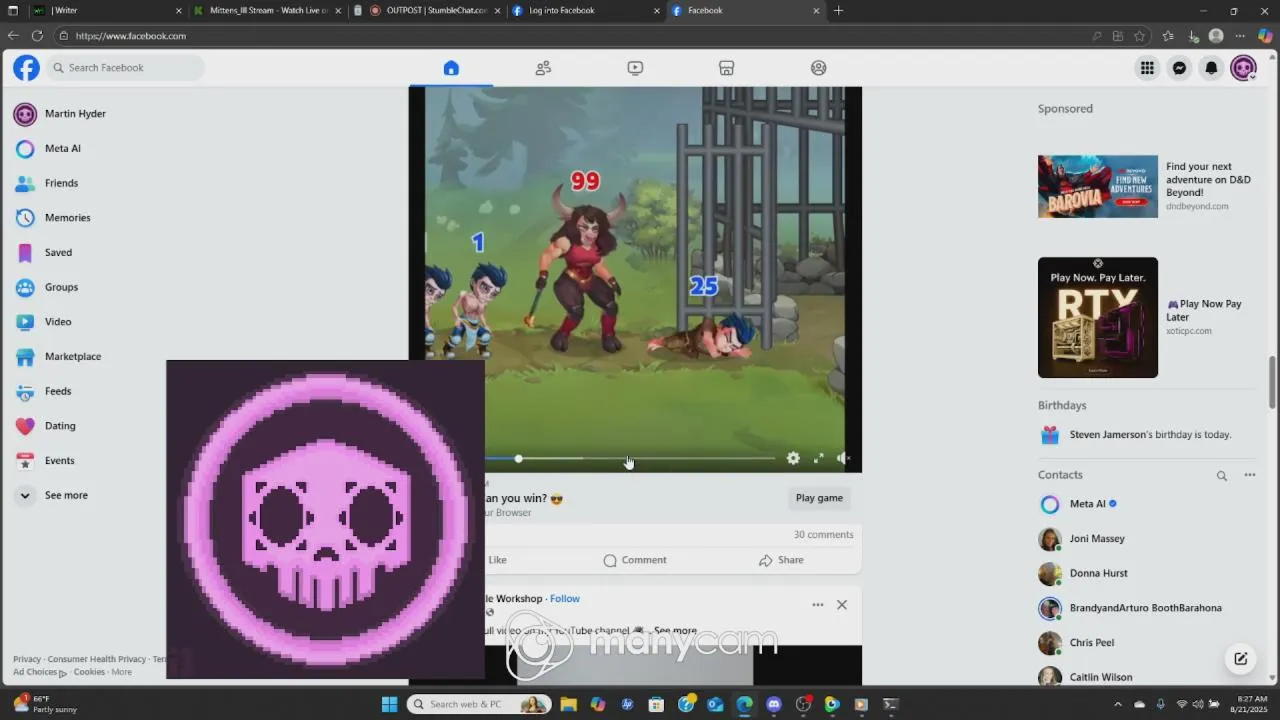Click the address bar URL
Image resolution: width=1280 pixels, height=720 pixels.
tap(131, 36)
